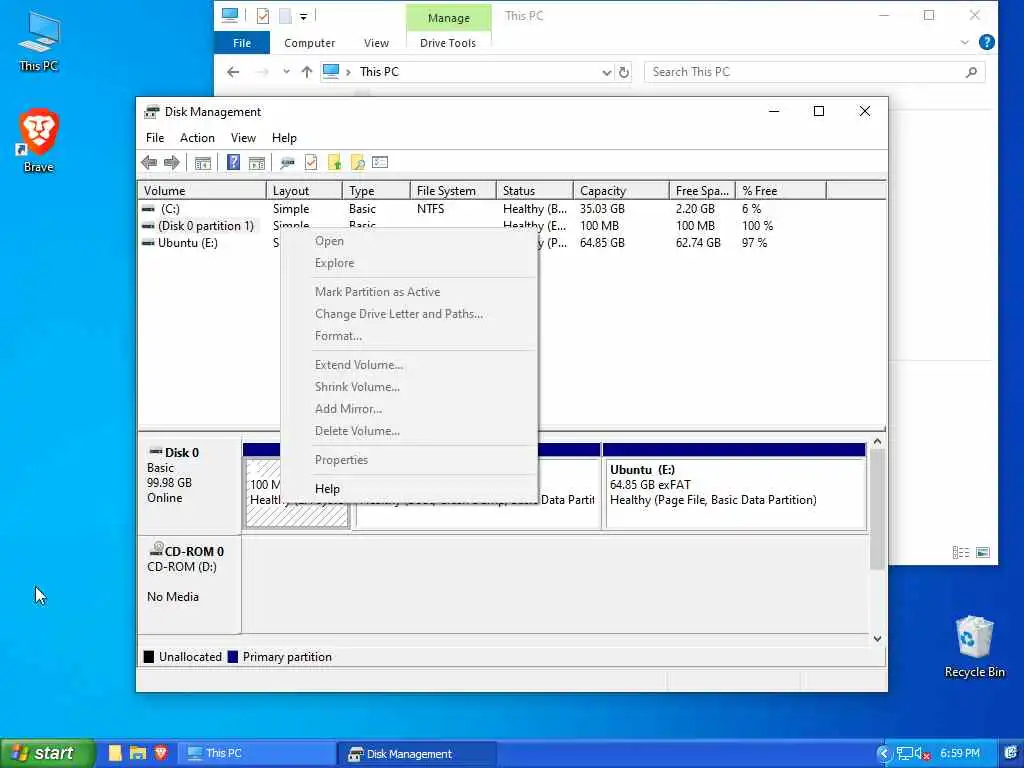Click the scroll down arrow in disk pane
This screenshot has width=1024, height=768.
tap(877, 639)
